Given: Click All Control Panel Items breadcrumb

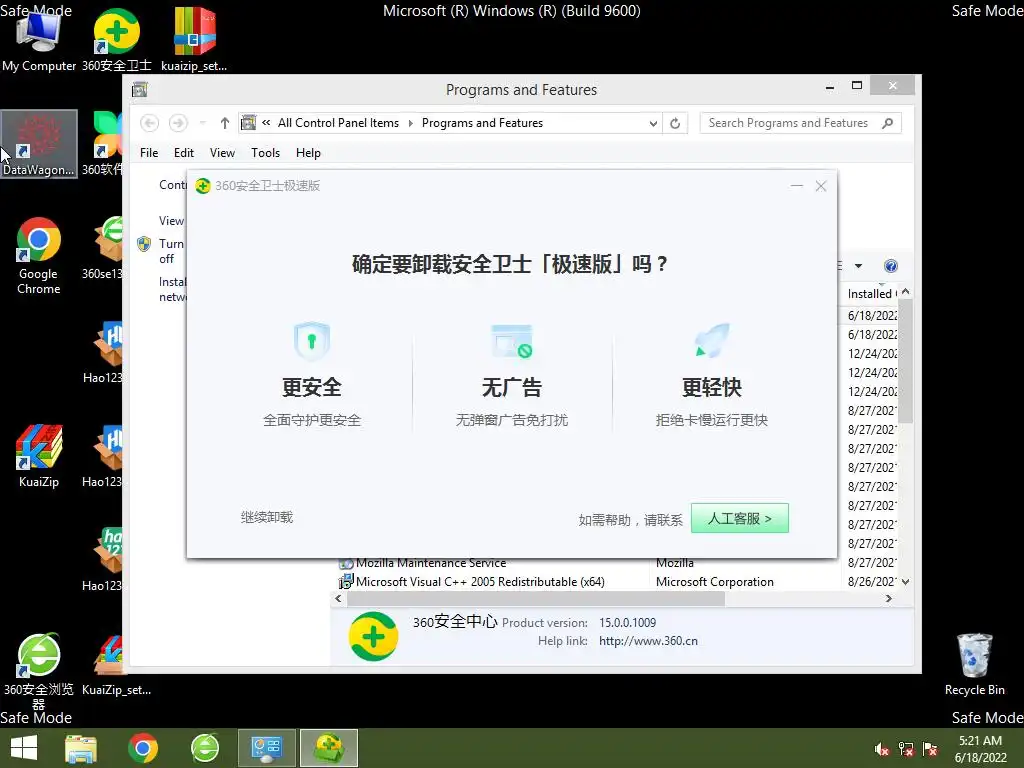Looking at the screenshot, I should click(338, 123).
